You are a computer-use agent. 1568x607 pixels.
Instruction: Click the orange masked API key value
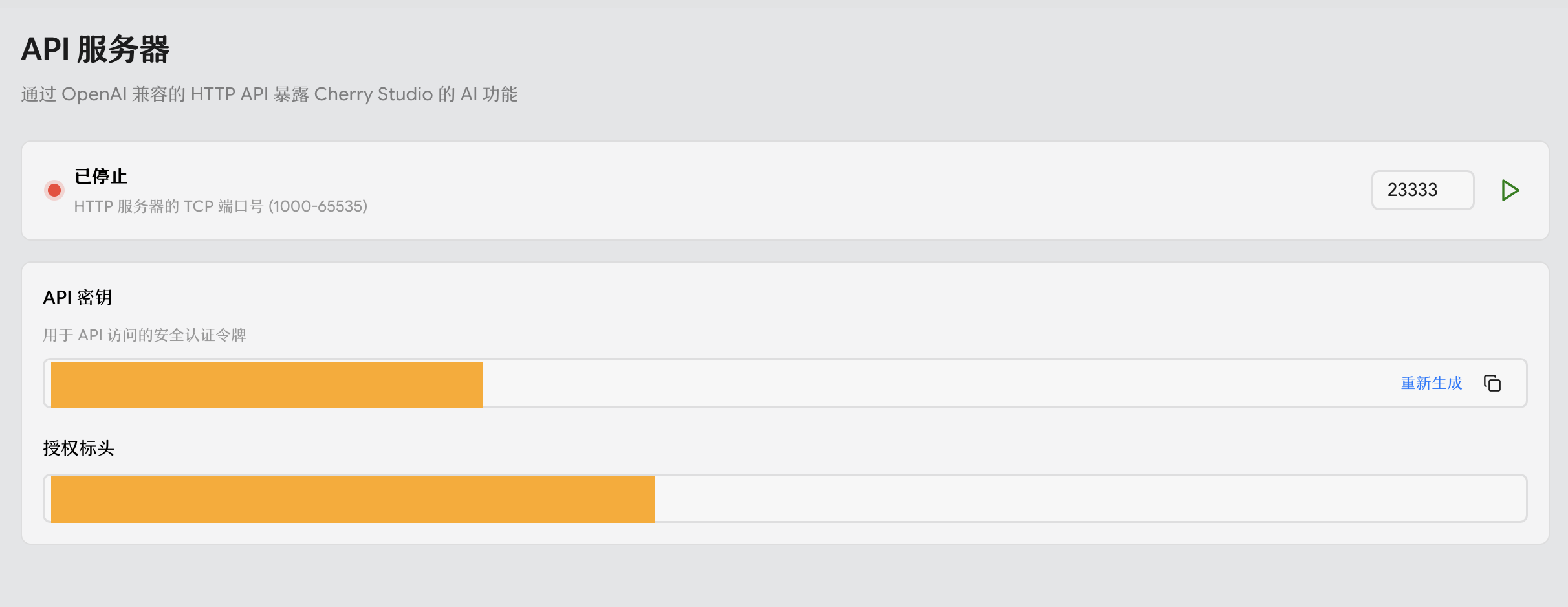(267, 384)
